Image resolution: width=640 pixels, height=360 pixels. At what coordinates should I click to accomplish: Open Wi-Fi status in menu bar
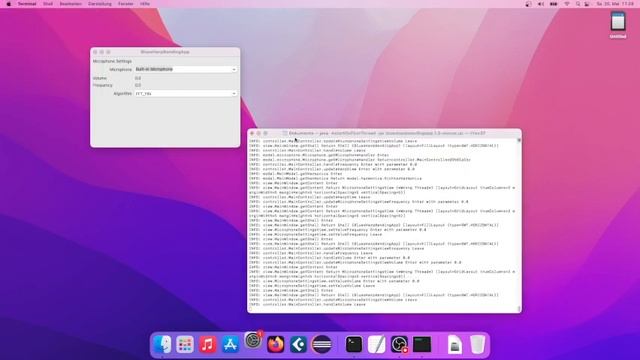pyautogui.click(x=567, y=4)
